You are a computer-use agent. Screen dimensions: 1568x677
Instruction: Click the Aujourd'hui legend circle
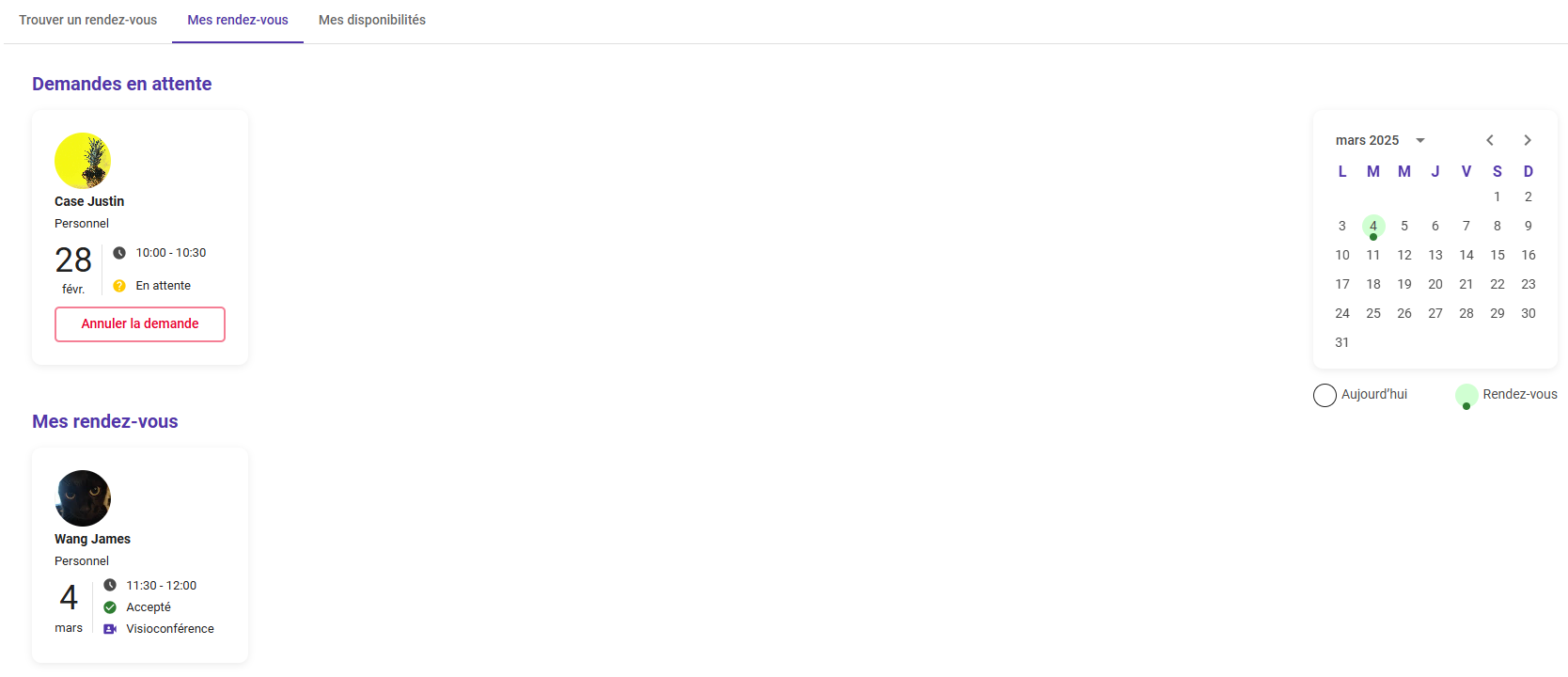point(1325,395)
